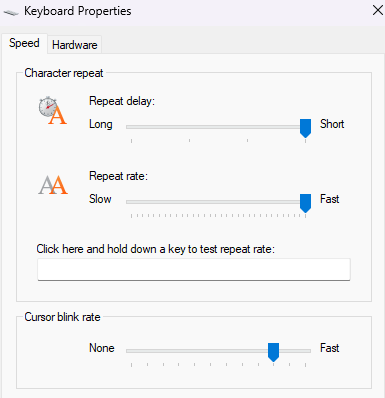The width and height of the screenshot is (385, 398).
Task: Click the Fast label beside Repeat rate
Action: [329, 199]
